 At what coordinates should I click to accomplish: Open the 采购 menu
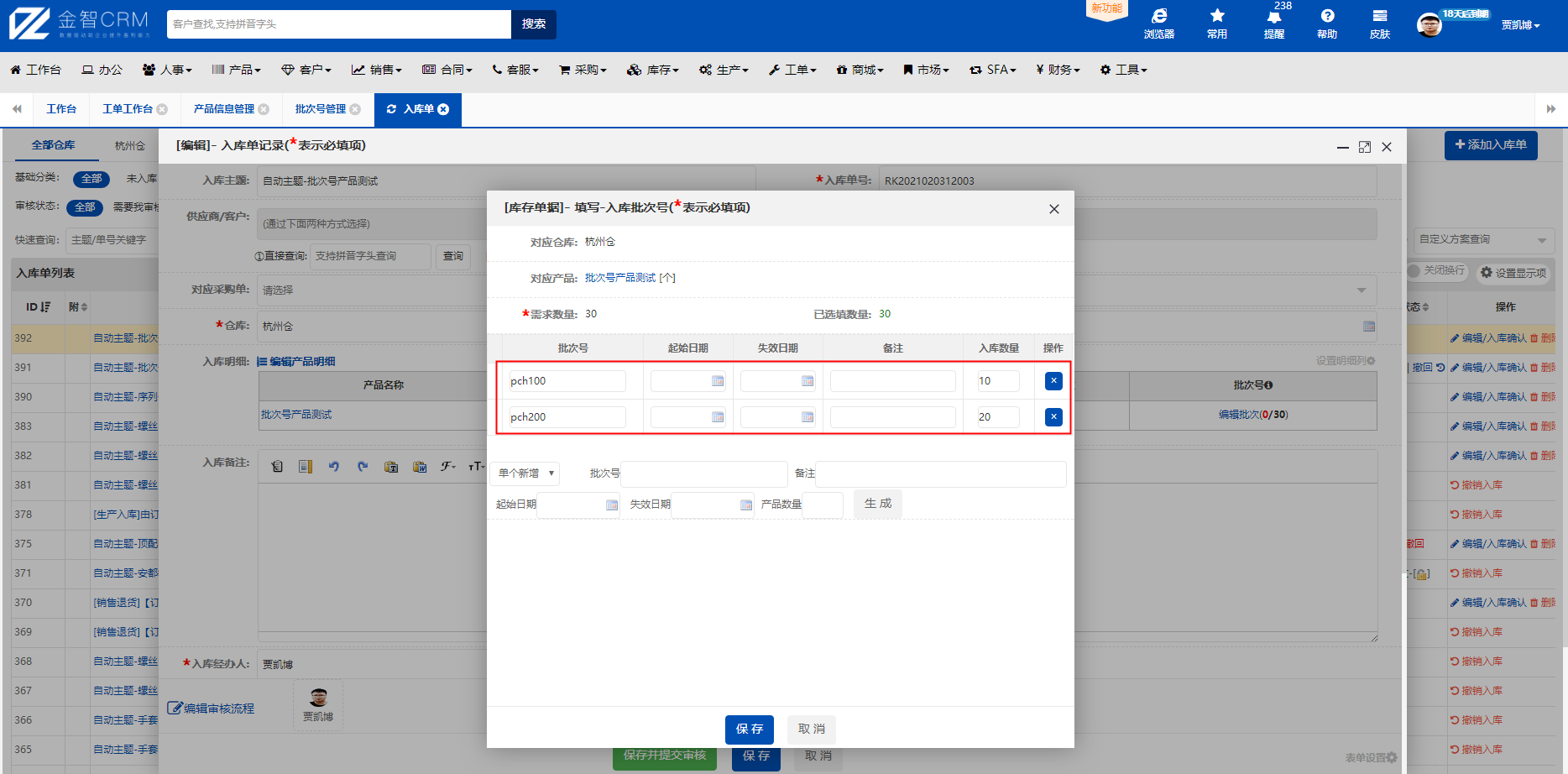click(583, 70)
